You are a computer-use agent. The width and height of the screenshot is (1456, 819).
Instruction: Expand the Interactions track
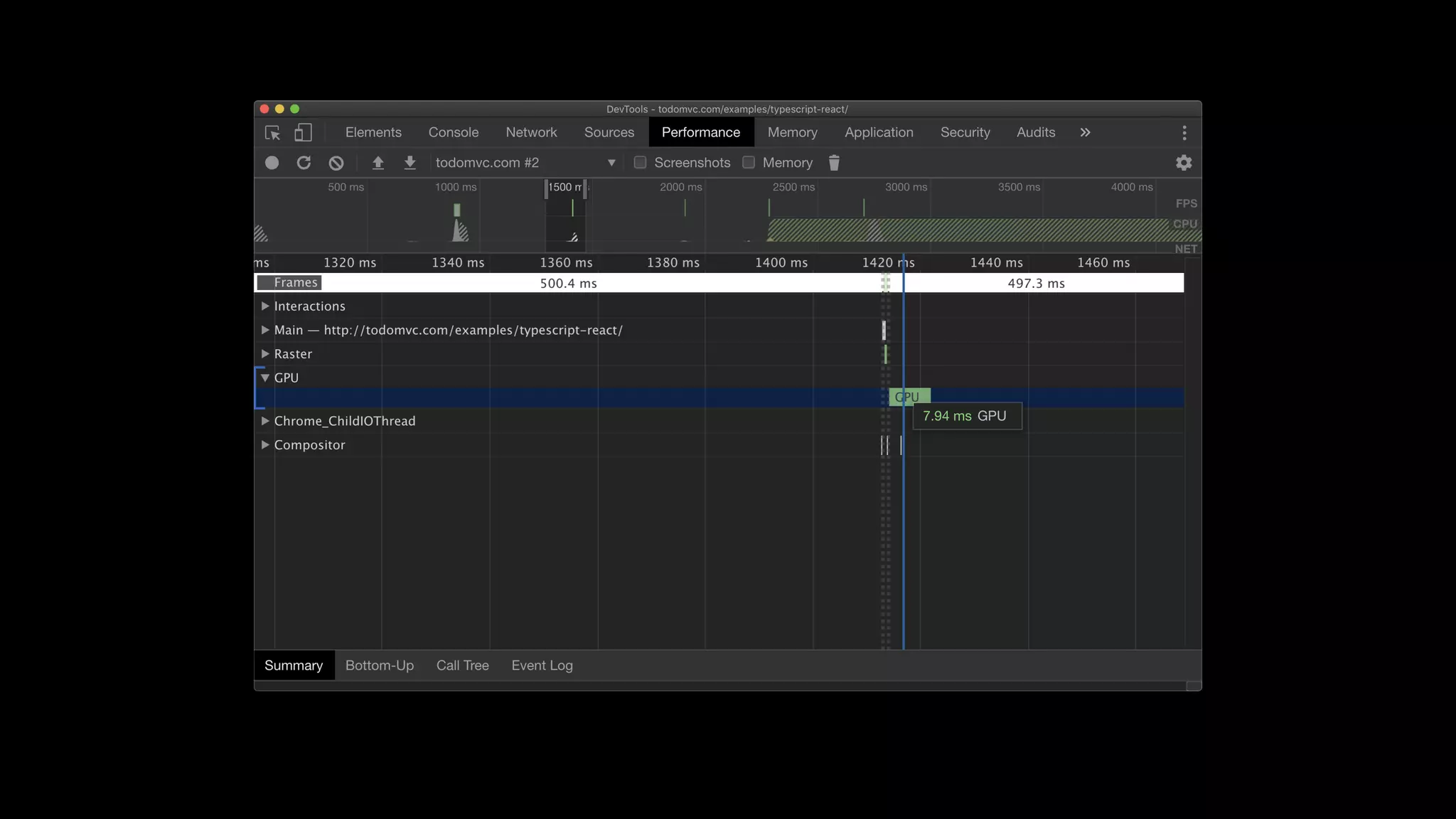(x=265, y=306)
